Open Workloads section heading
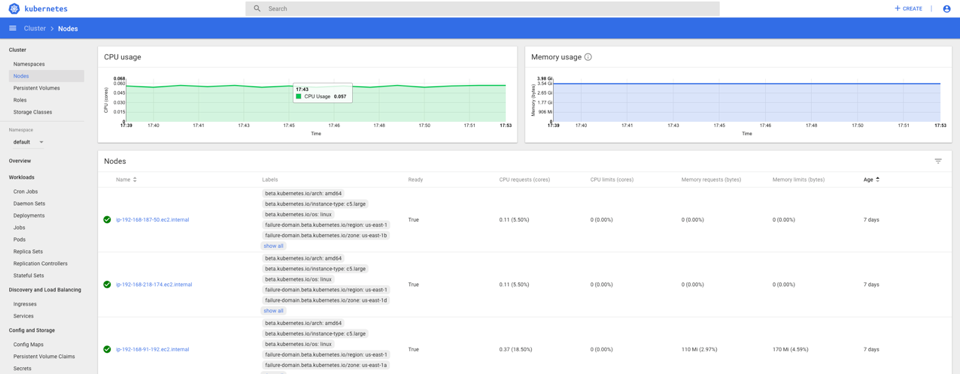 point(21,178)
